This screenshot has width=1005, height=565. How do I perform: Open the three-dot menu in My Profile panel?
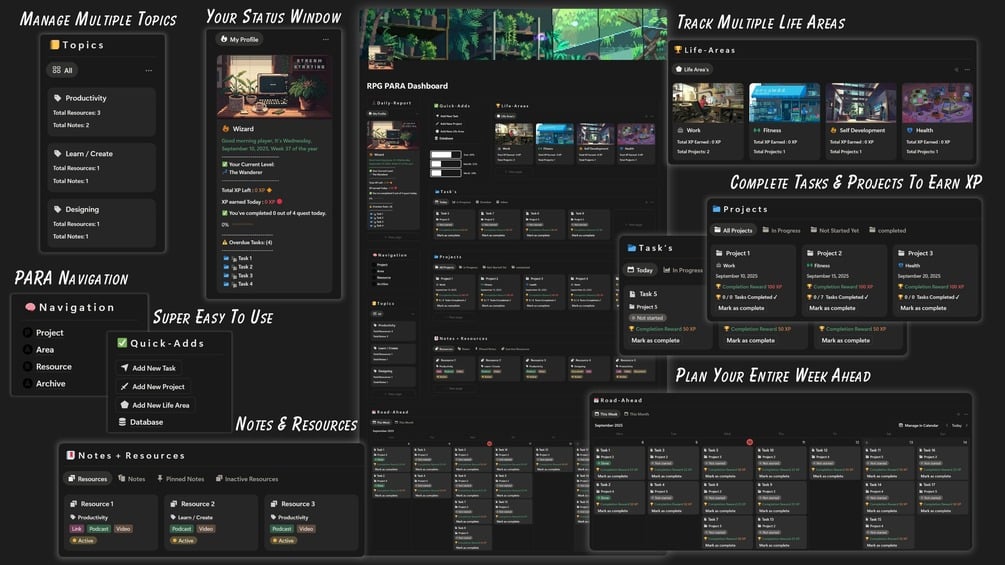pos(326,40)
